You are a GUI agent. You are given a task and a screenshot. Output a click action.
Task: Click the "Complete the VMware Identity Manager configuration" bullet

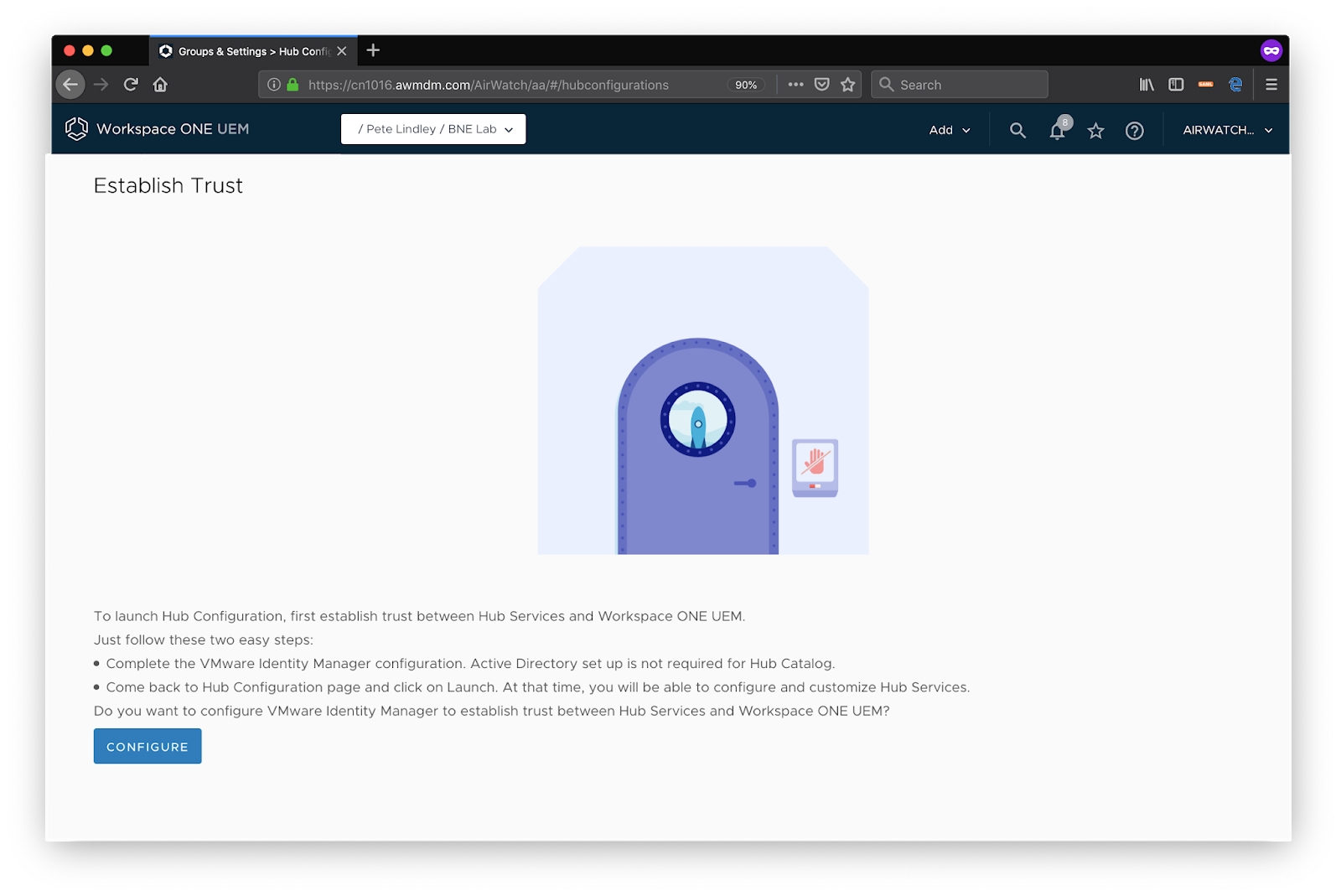point(470,664)
